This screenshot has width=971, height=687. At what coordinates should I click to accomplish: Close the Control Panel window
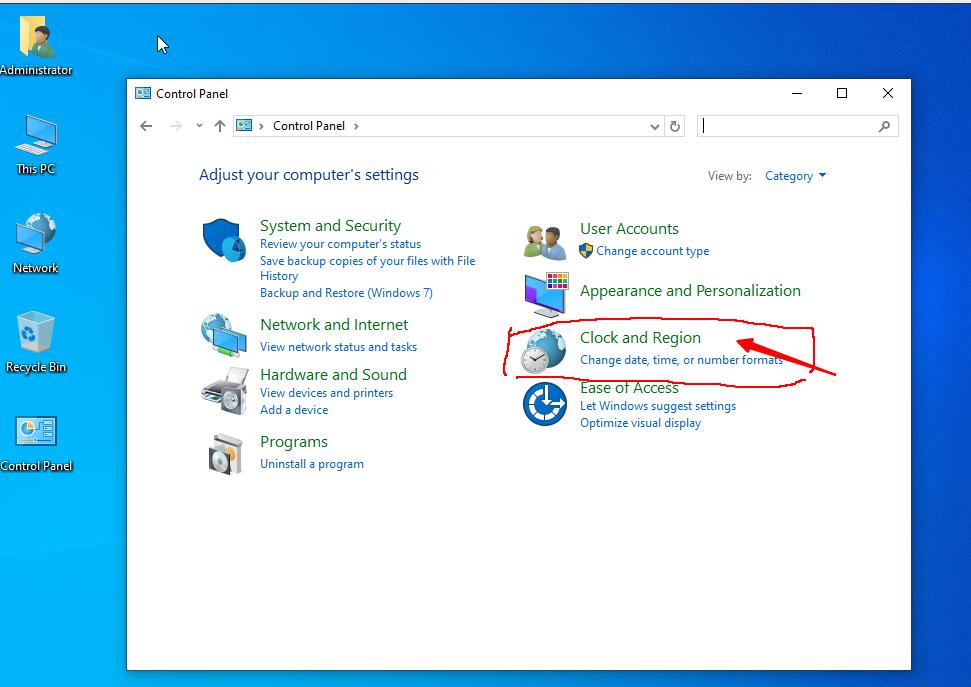(x=887, y=94)
